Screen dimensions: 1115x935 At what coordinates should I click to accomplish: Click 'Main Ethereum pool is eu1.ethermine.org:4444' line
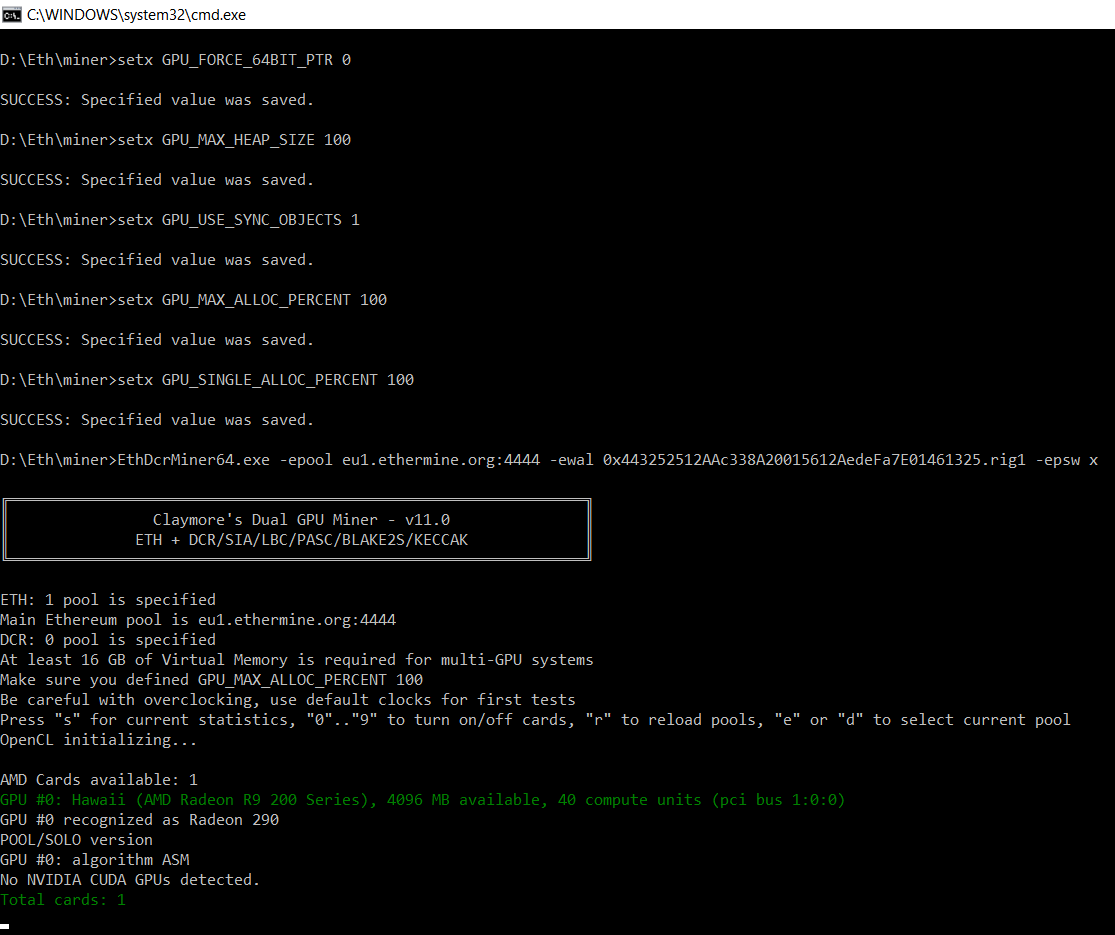[x=198, y=619]
